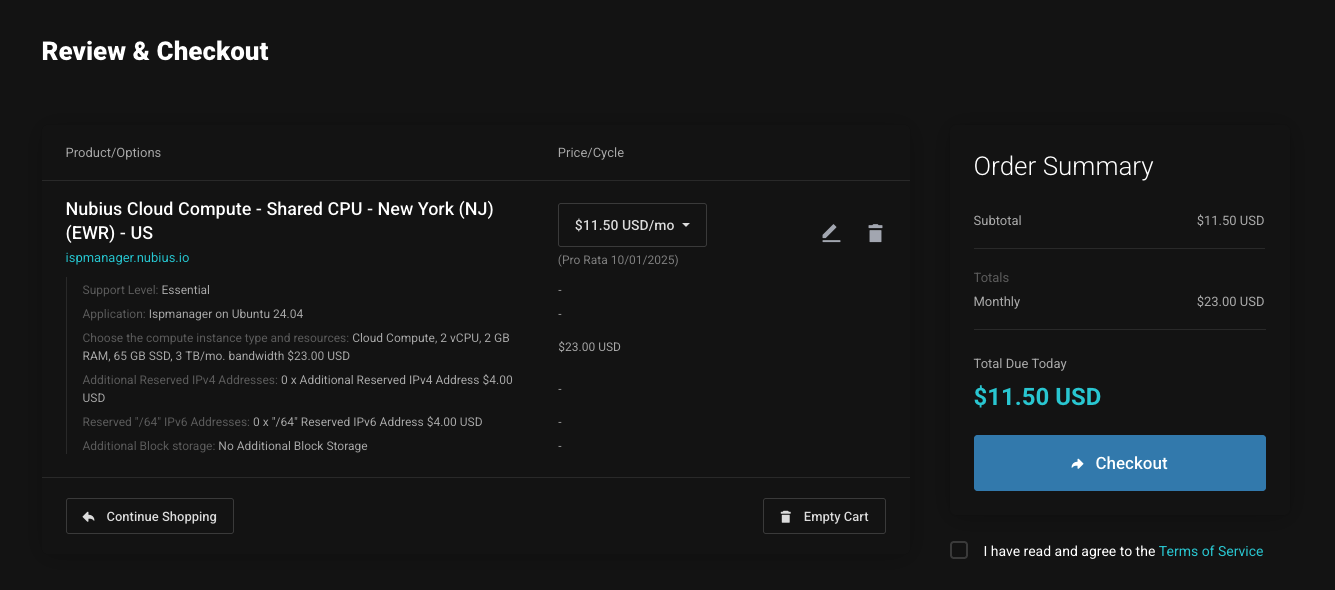Tick the Terms of Service agreement checkbox
Screen dimensions: 1335x590
pyautogui.click(x=959, y=550)
